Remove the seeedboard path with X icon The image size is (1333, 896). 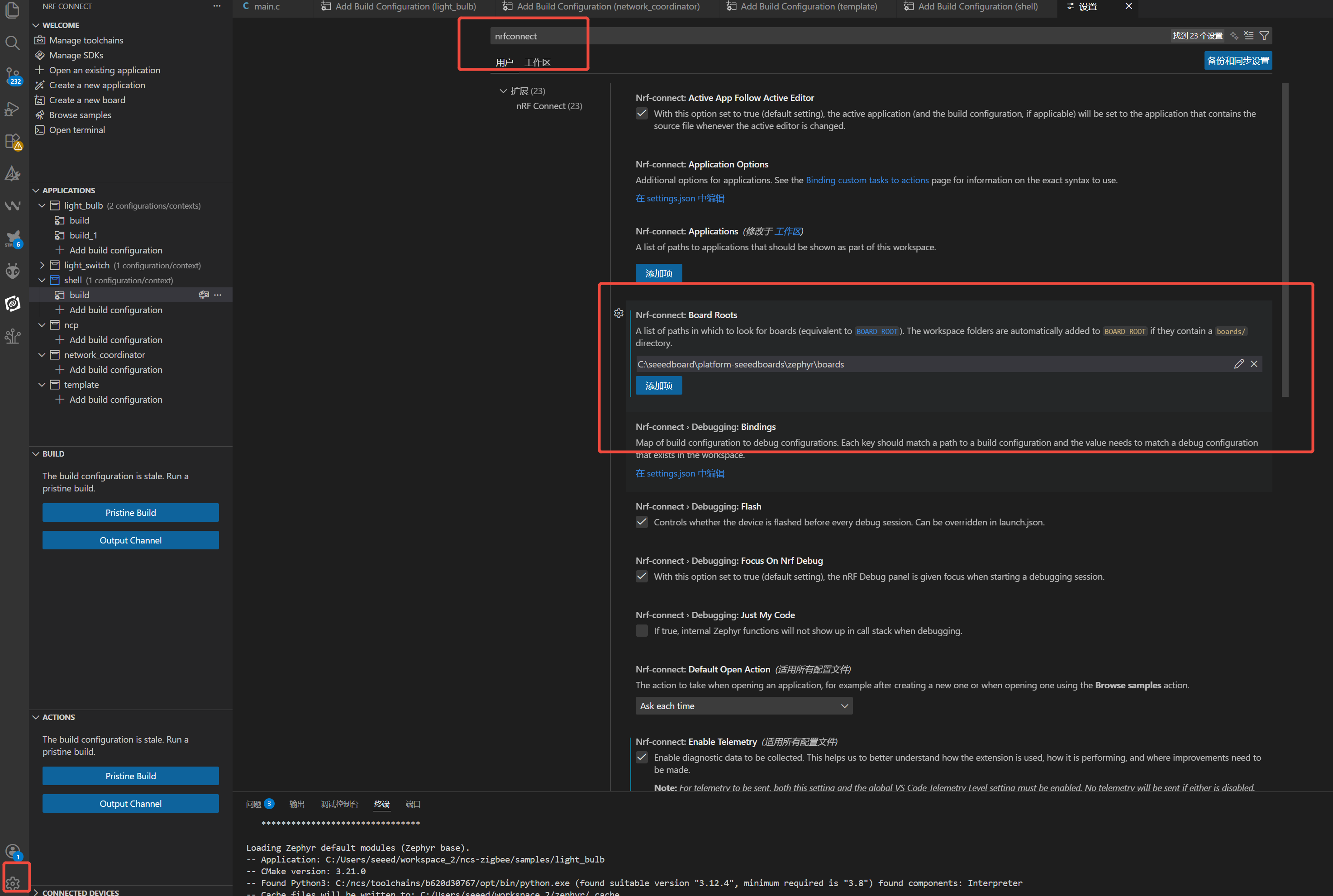click(1253, 364)
